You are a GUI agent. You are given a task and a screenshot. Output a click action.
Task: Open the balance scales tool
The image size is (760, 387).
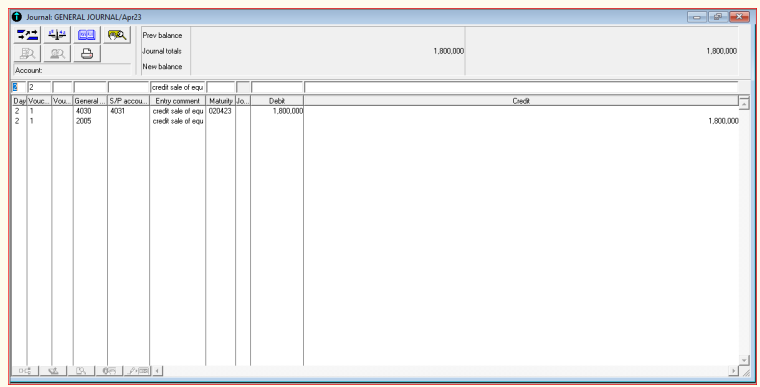click(x=57, y=35)
